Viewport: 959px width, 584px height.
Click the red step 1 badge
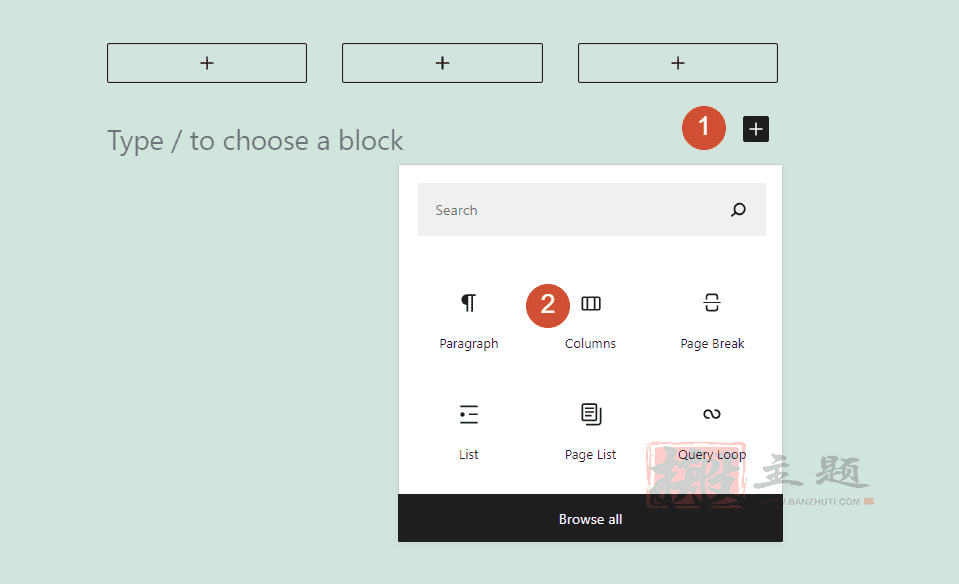tap(704, 128)
